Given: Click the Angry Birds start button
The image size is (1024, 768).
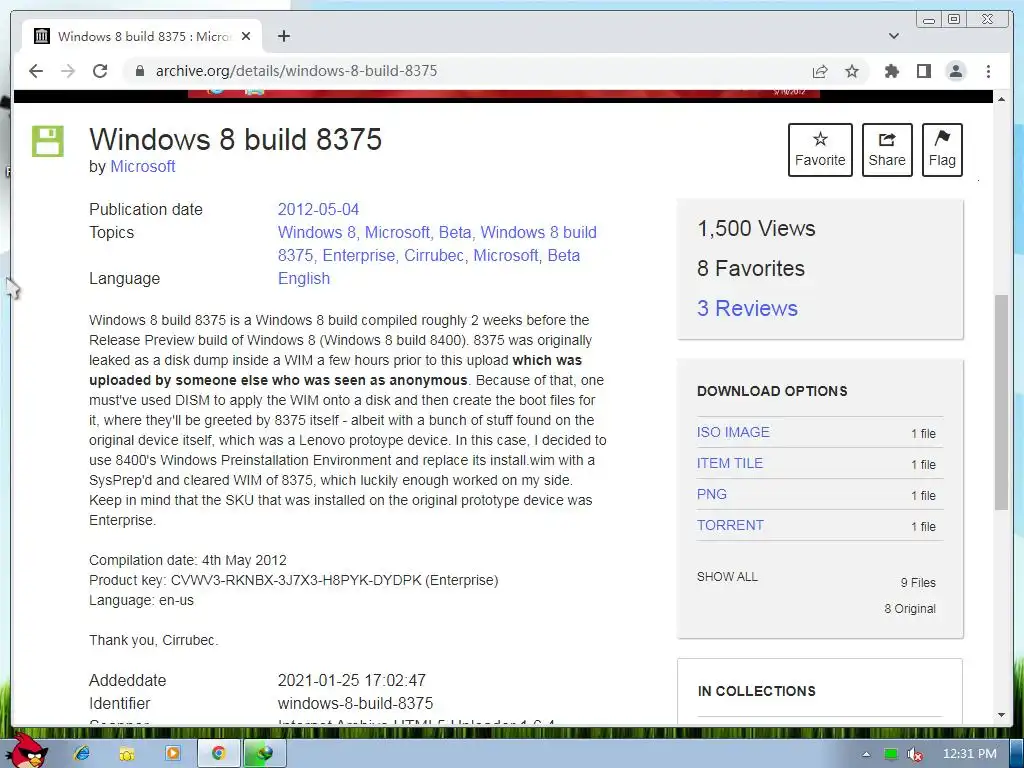Looking at the screenshot, I should [29, 751].
